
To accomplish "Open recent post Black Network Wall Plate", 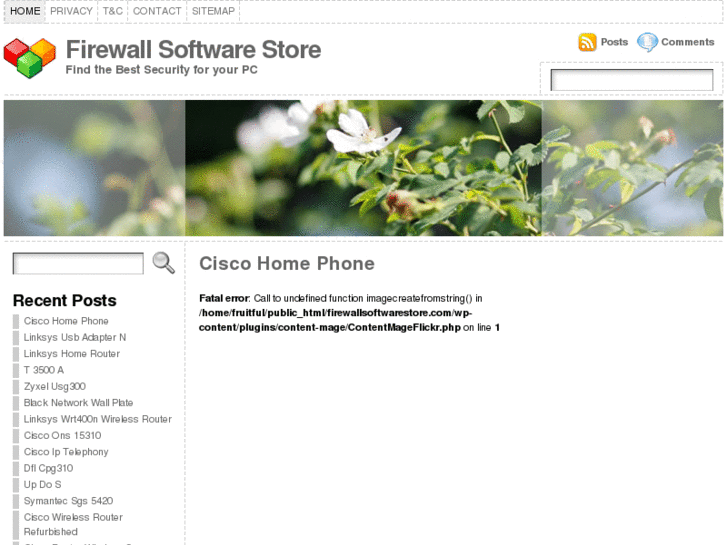I will (x=78, y=403).
